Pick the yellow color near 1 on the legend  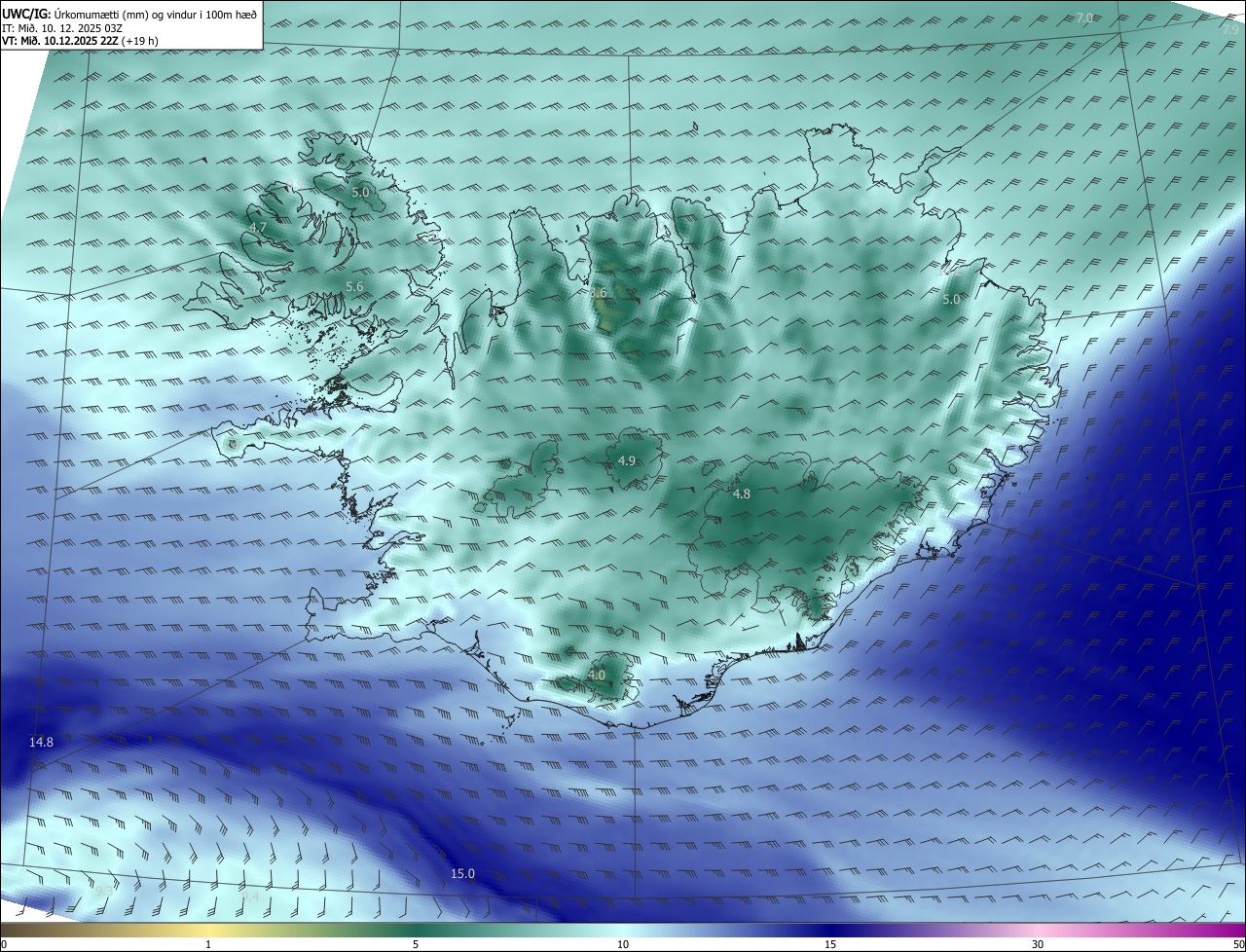point(208,930)
